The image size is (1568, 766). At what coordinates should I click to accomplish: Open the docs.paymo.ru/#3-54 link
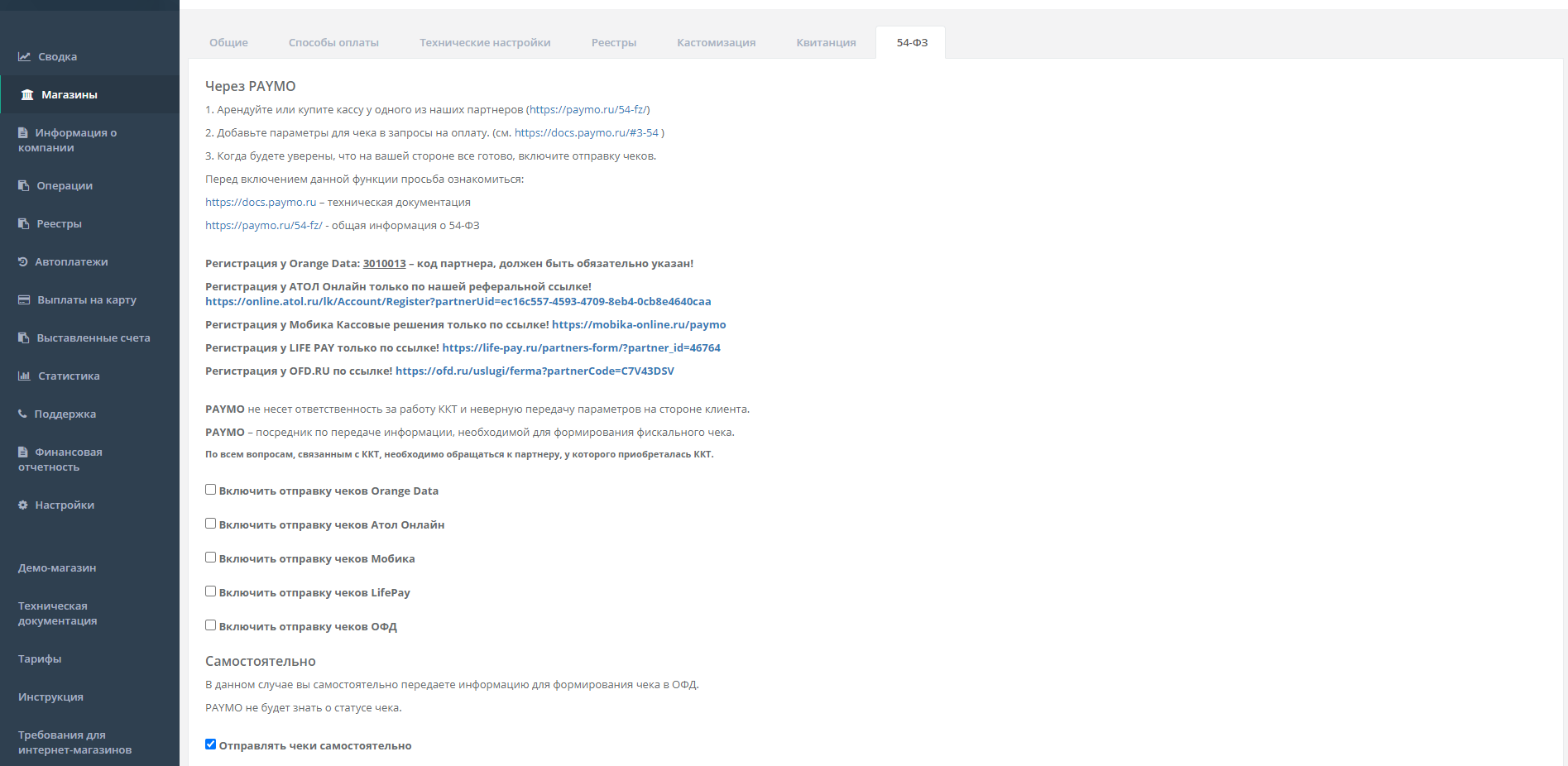click(x=587, y=133)
